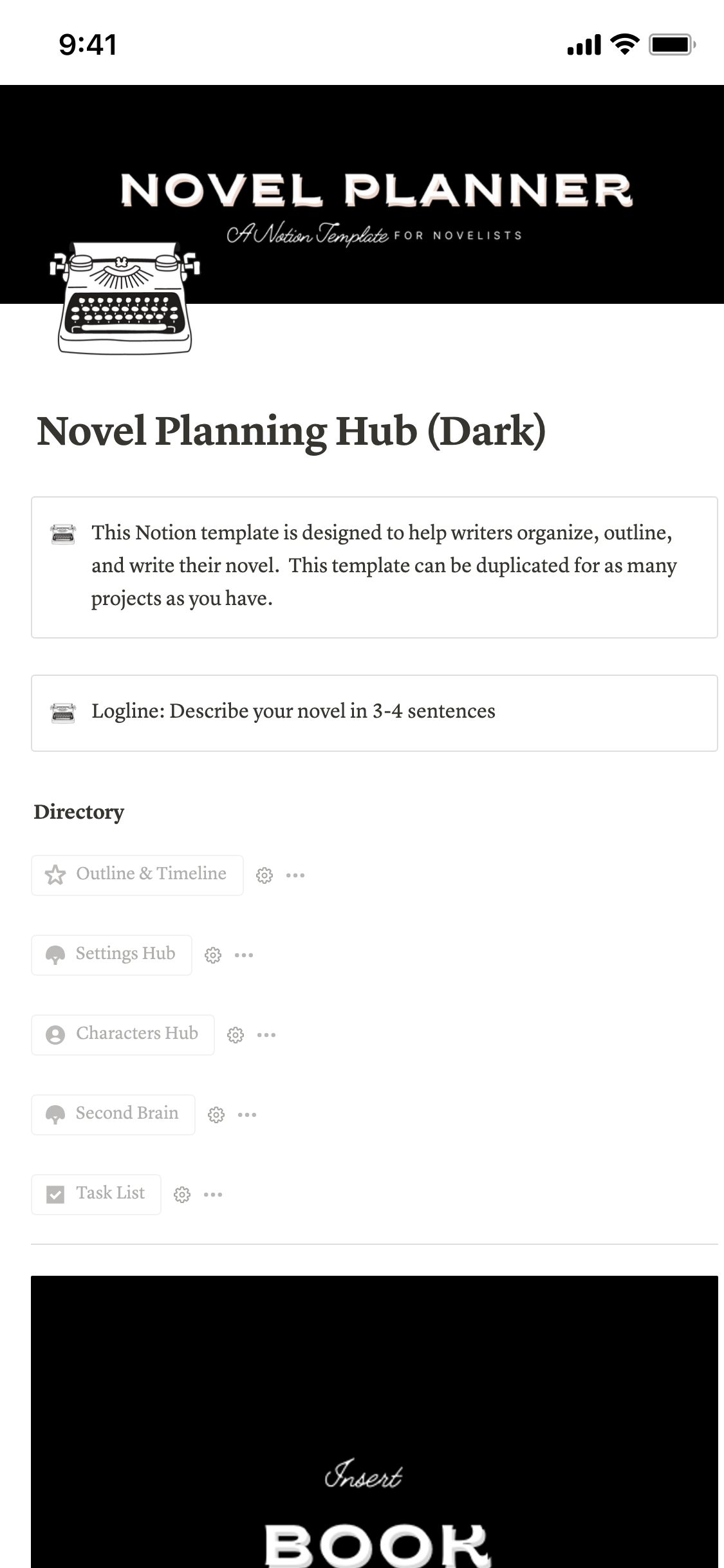Open the ellipsis menu beside Characters Hub
The height and width of the screenshot is (1568, 724).
[266, 1035]
